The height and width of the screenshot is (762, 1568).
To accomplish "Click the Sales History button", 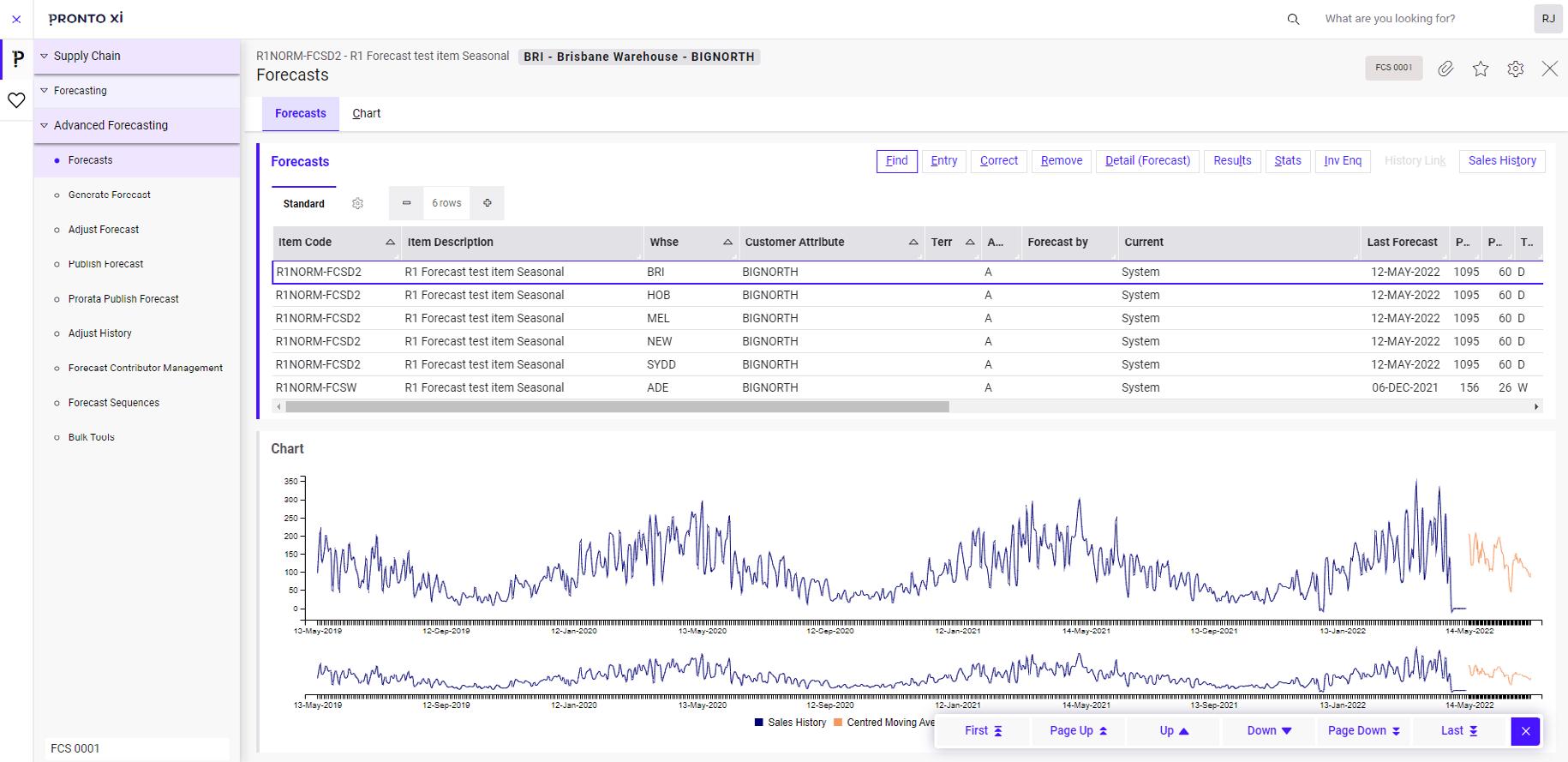I will 1501,160.
